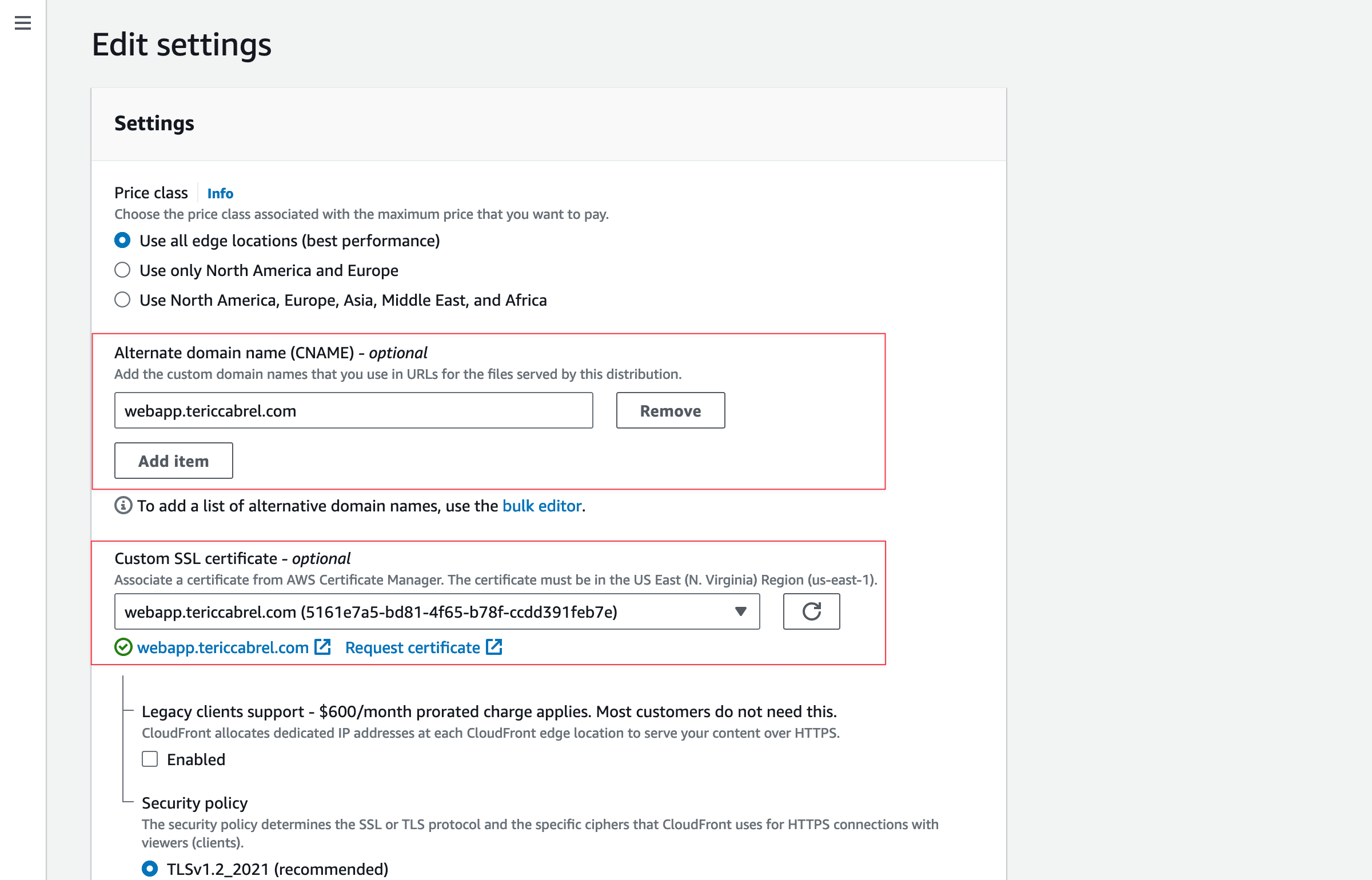Screen dimensions: 1372x880
Task: Select Use all edge locations option
Action: (122, 241)
